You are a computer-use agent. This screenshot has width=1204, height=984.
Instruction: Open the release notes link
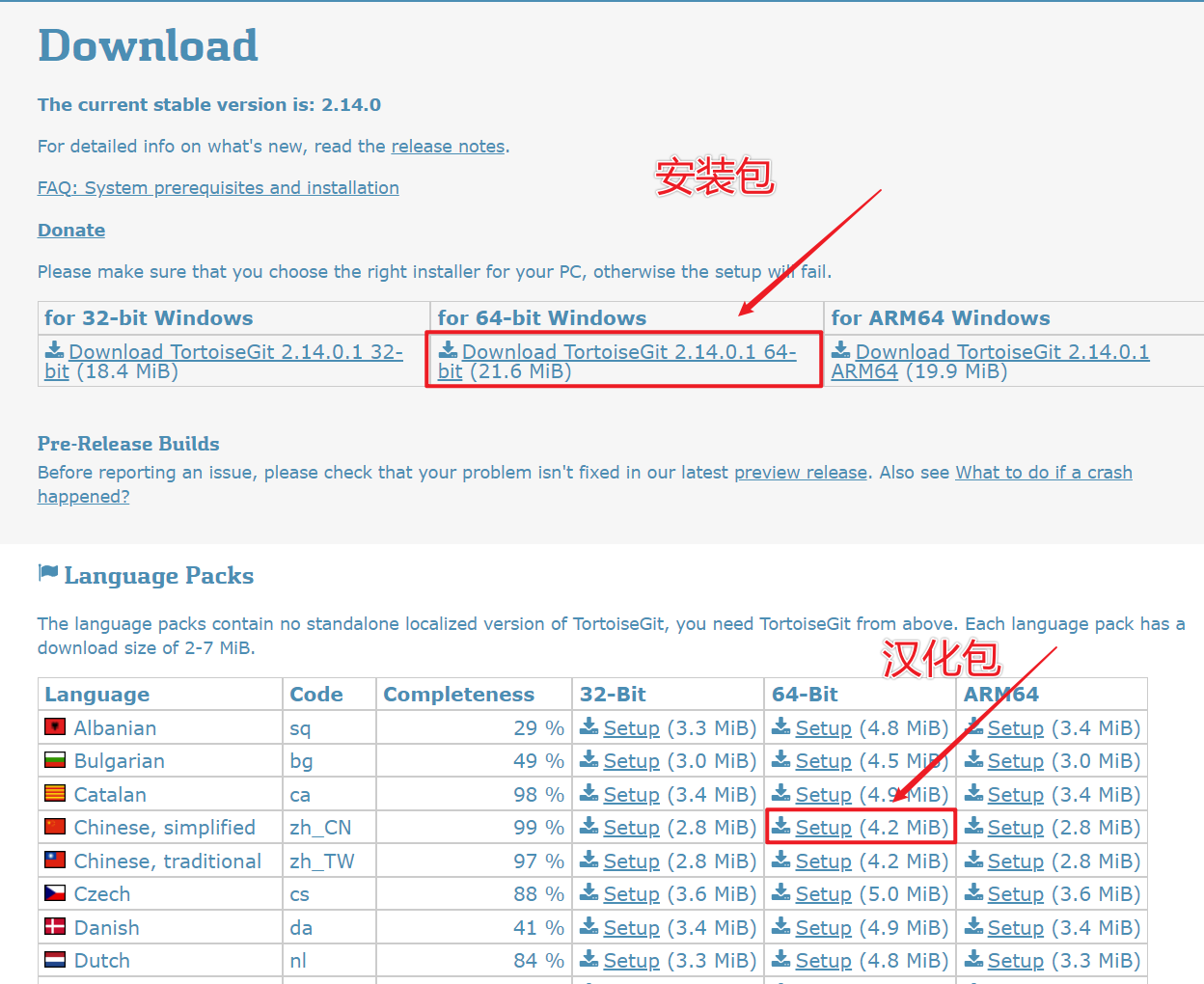(x=448, y=147)
